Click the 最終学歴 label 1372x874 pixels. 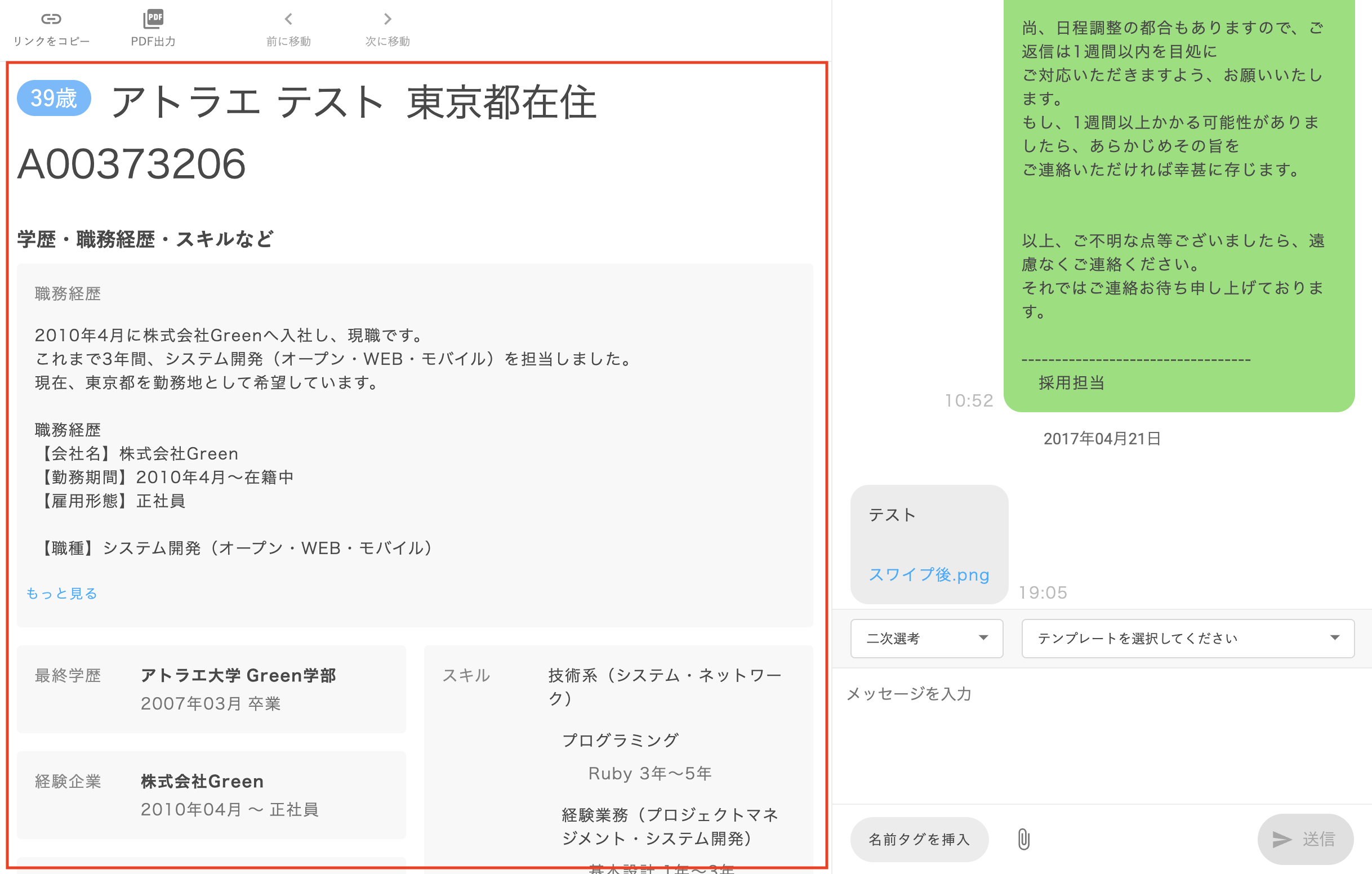pyautogui.click(x=68, y=675)
